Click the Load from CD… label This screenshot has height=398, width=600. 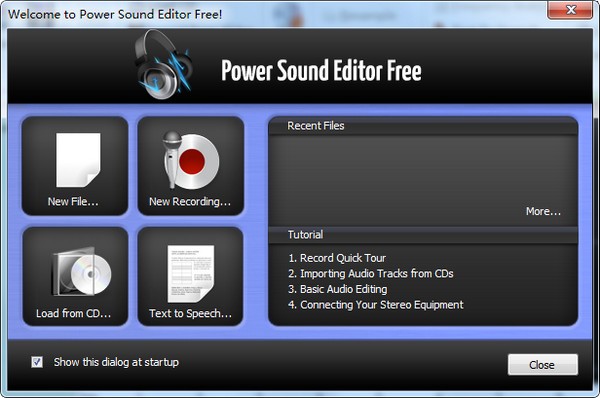[x=73, y=313]
